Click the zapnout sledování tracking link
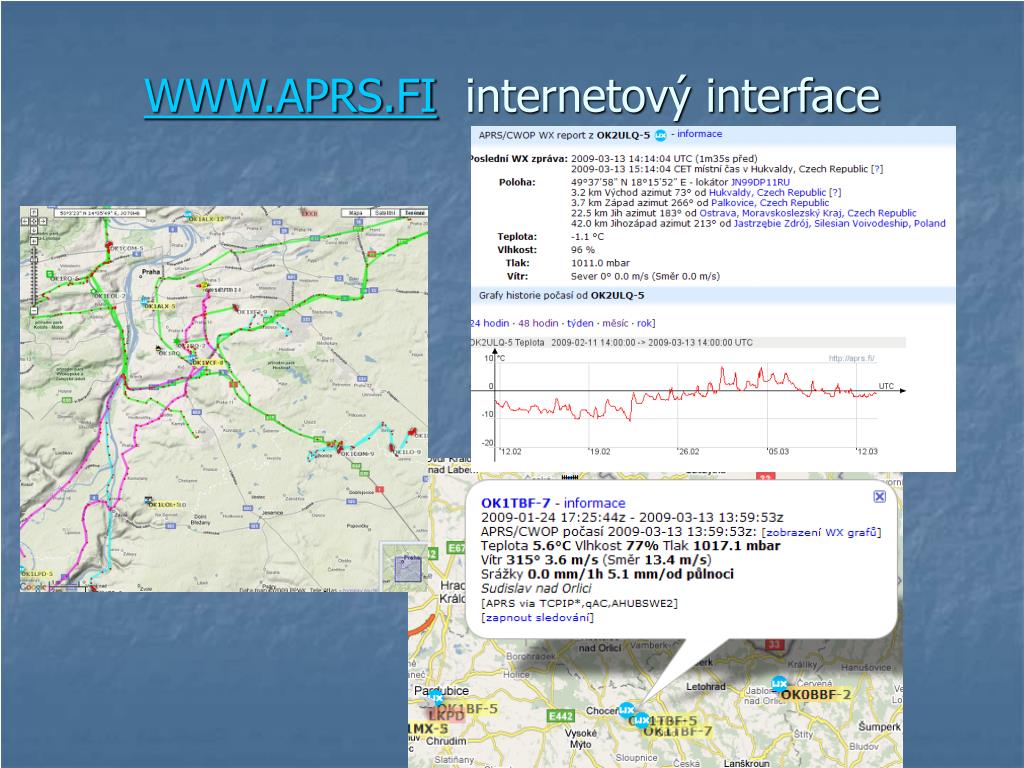This screenshot has width=1024, height=768. click(537, 617)
